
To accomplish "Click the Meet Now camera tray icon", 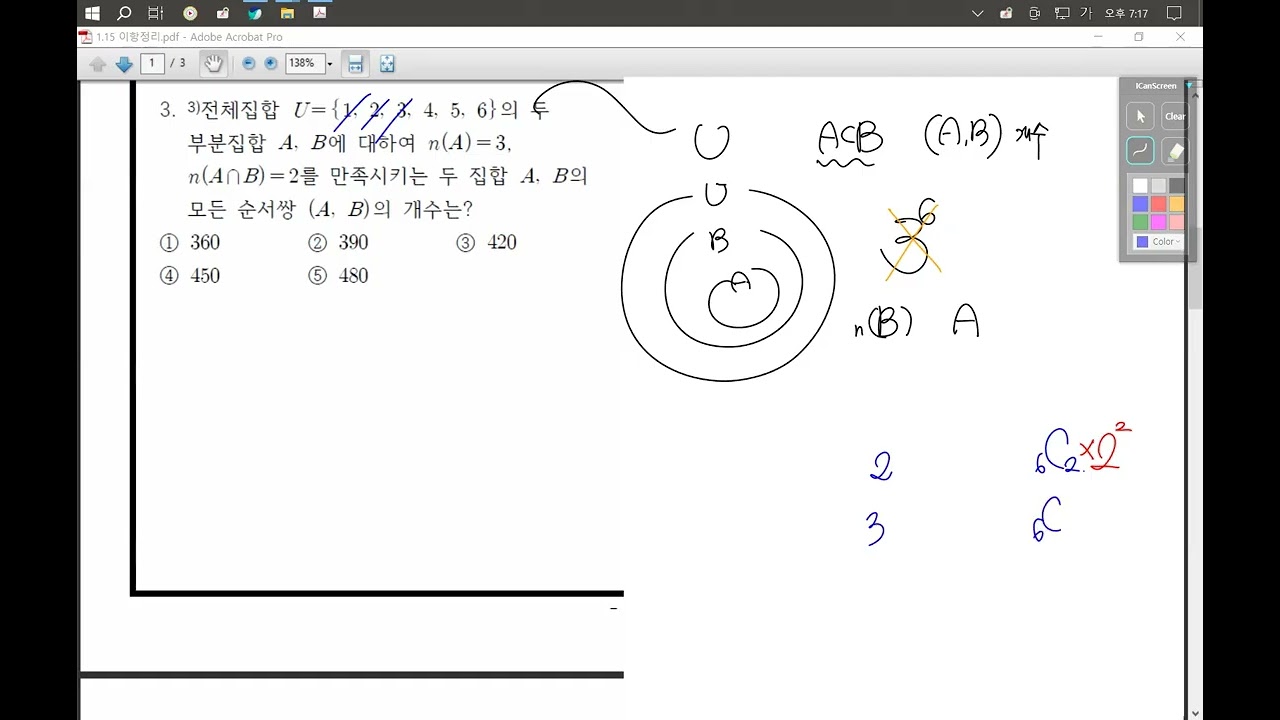I will click(x=1034, y=13).
